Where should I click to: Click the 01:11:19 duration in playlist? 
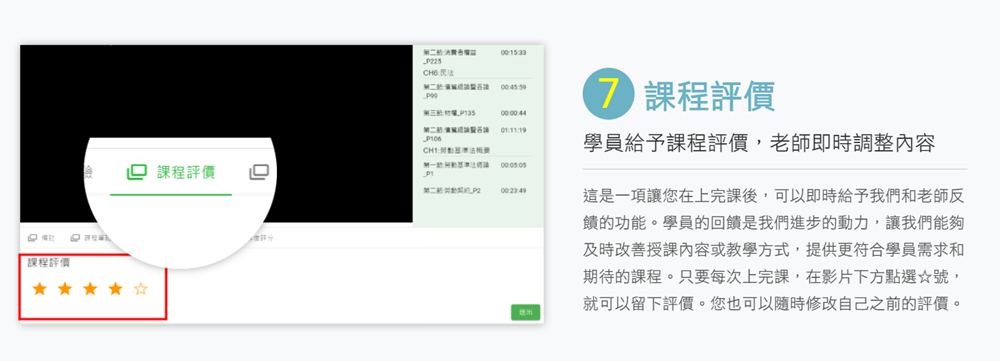(x=513, y=130)
